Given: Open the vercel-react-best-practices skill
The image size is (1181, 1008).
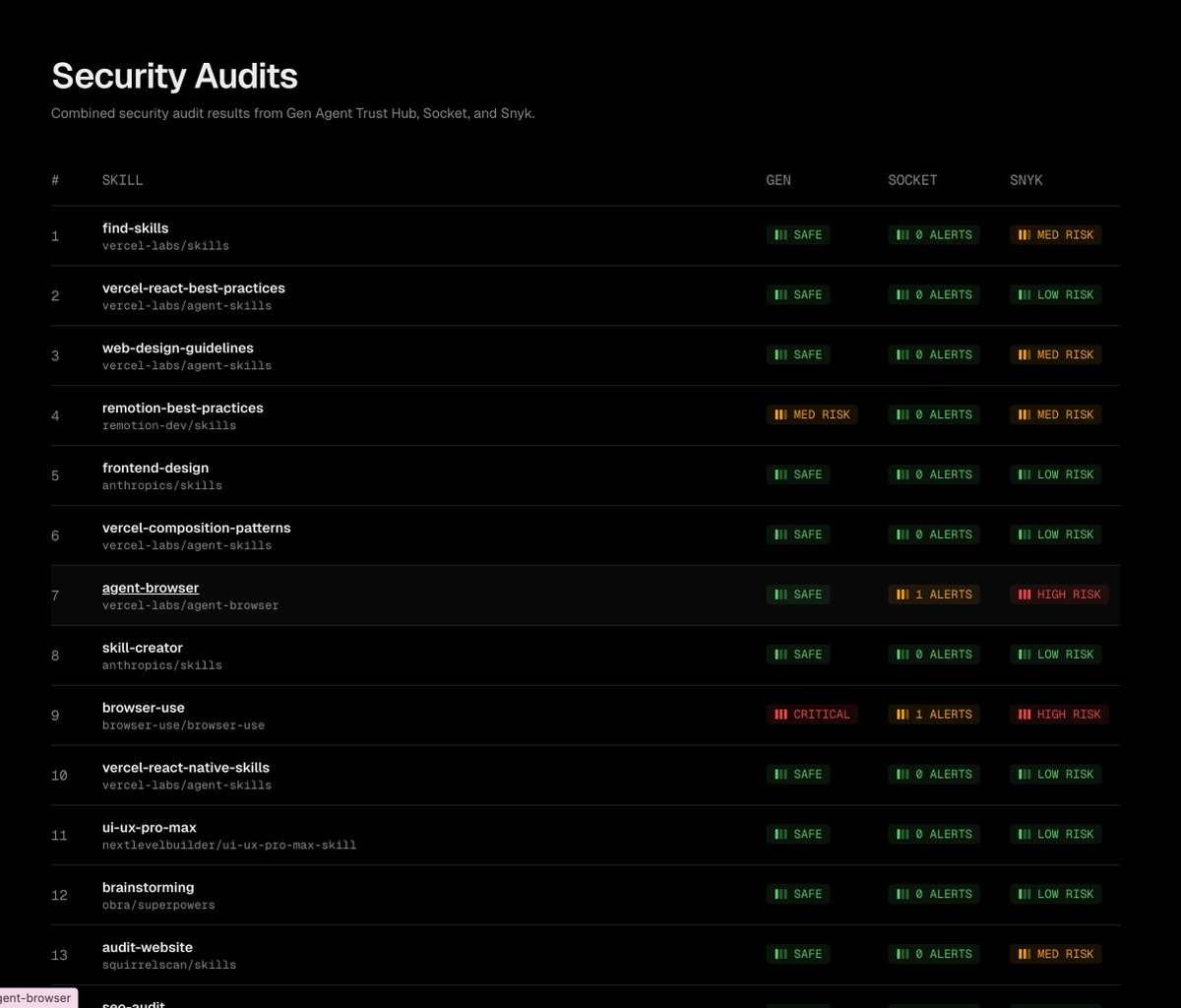Looking at the screenshot, I should pyautogui.click(x=194, y=288).
